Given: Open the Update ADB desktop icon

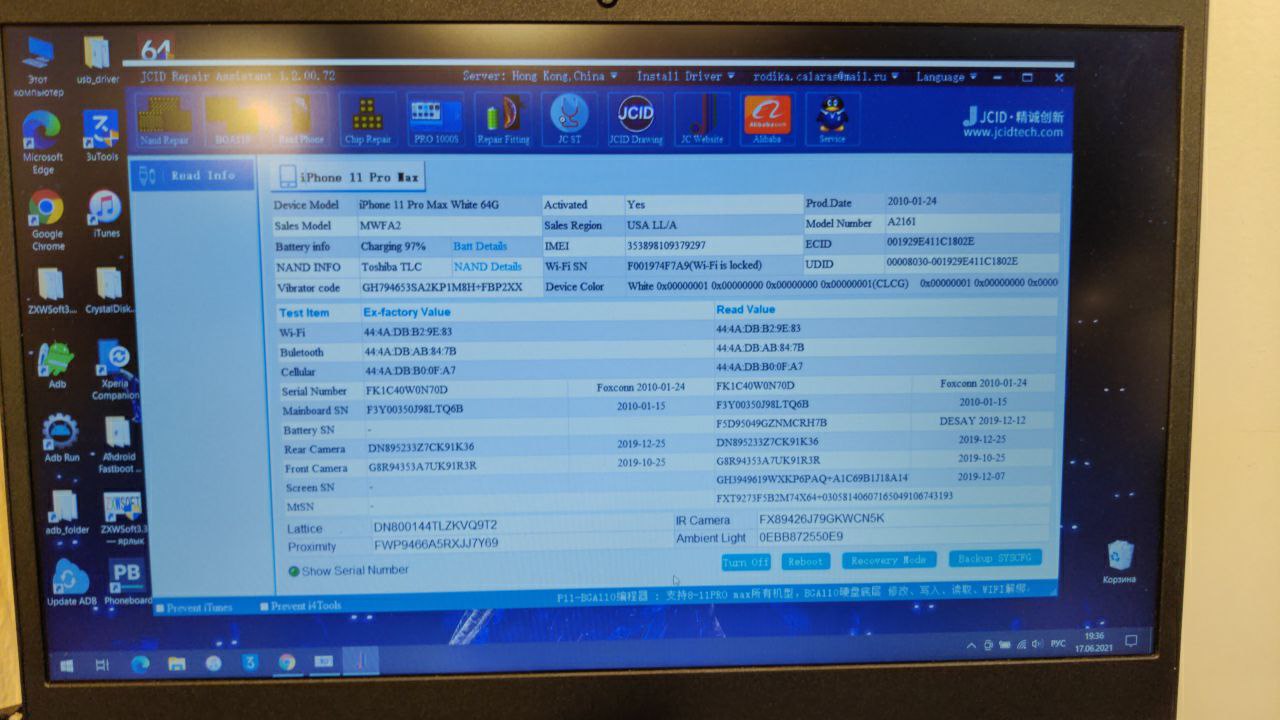Looking at the screenshot, I should click(71, 582).
